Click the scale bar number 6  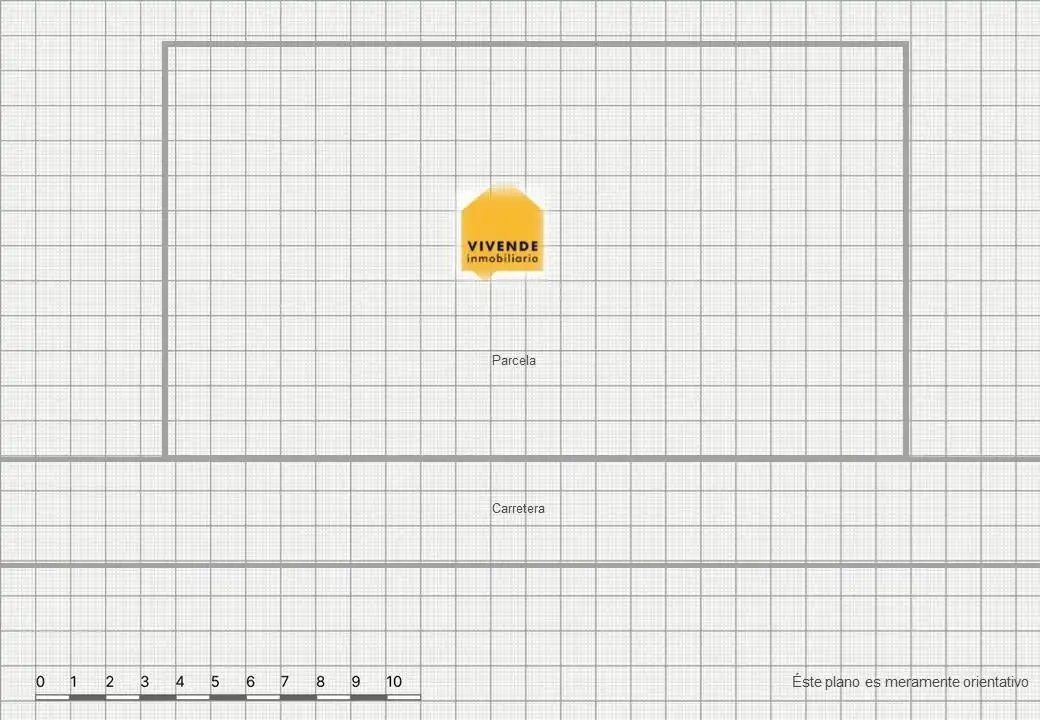250,682
